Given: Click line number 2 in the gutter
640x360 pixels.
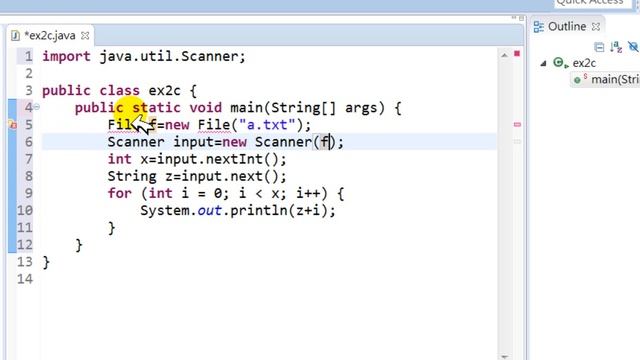Looking at the screenshot, I should pos(29,73).
